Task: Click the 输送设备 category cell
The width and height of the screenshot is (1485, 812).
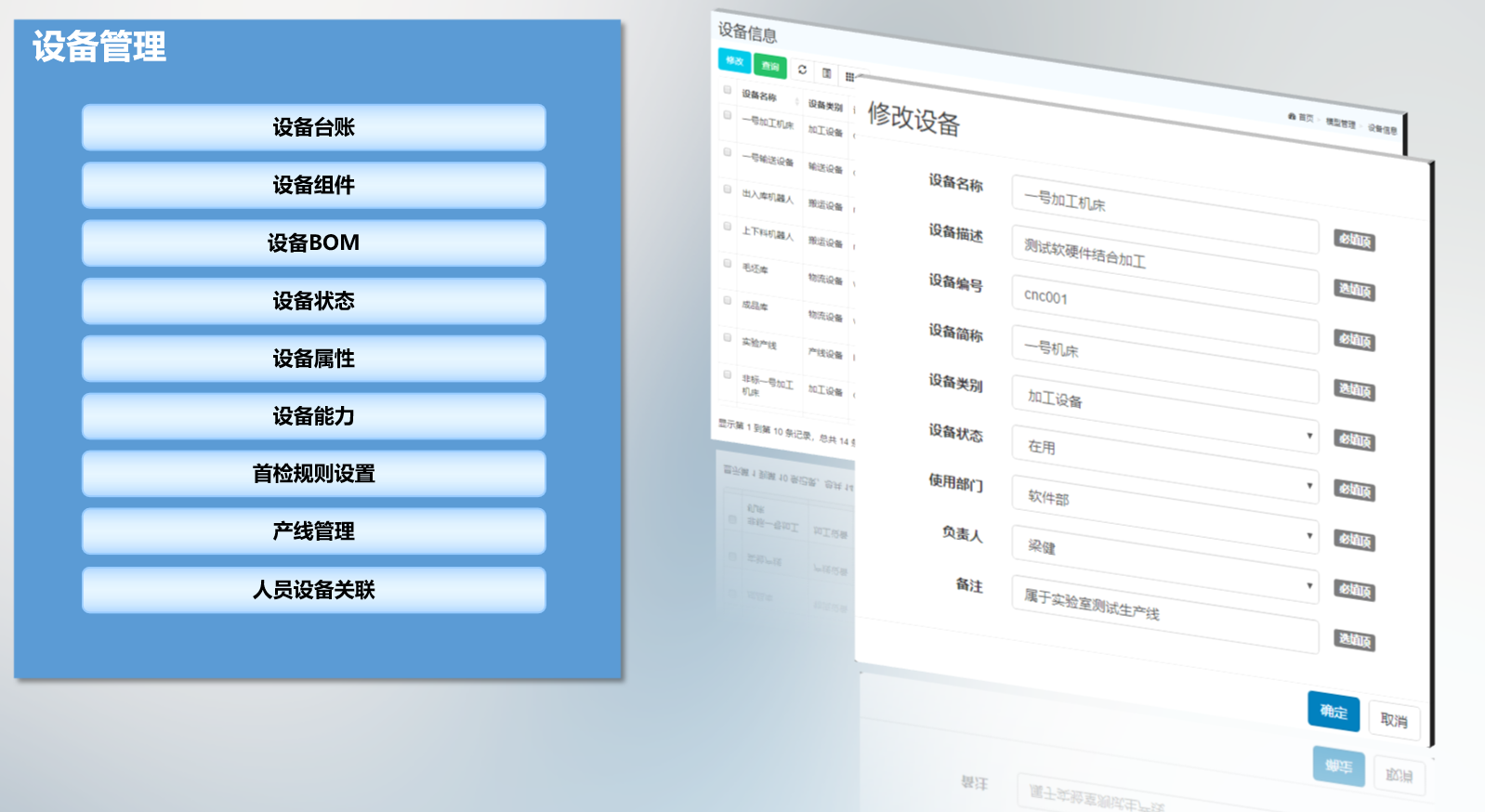Action: point(825,168)
